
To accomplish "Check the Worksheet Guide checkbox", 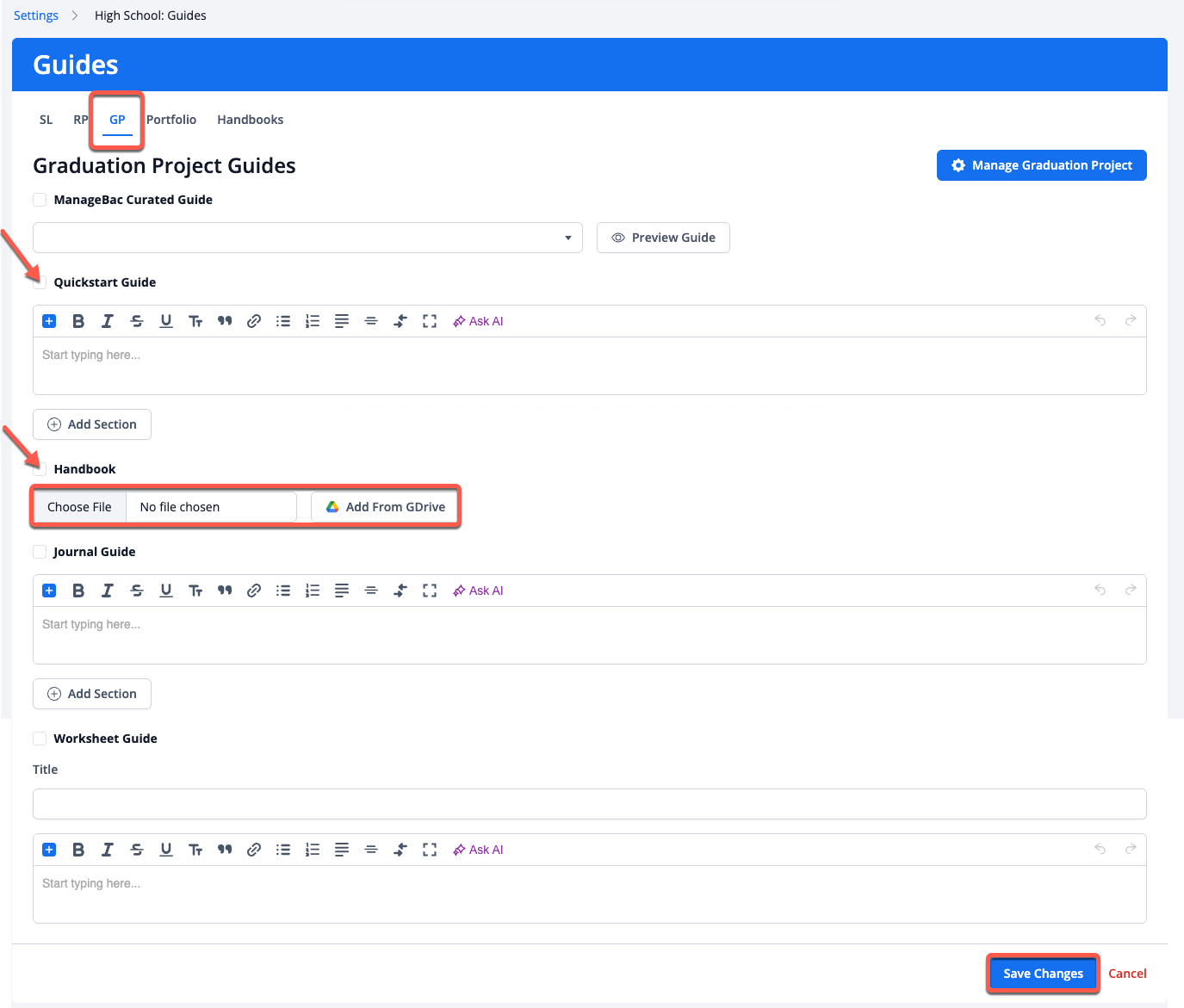I will 40,739.
